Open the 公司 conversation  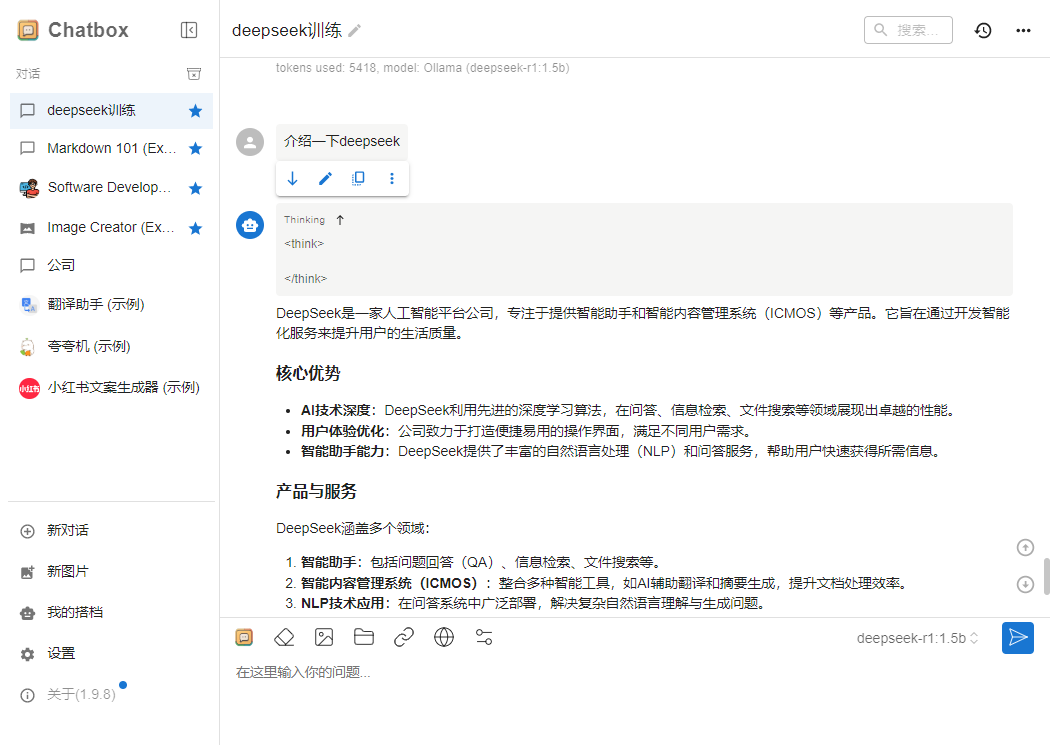(111, 265)
